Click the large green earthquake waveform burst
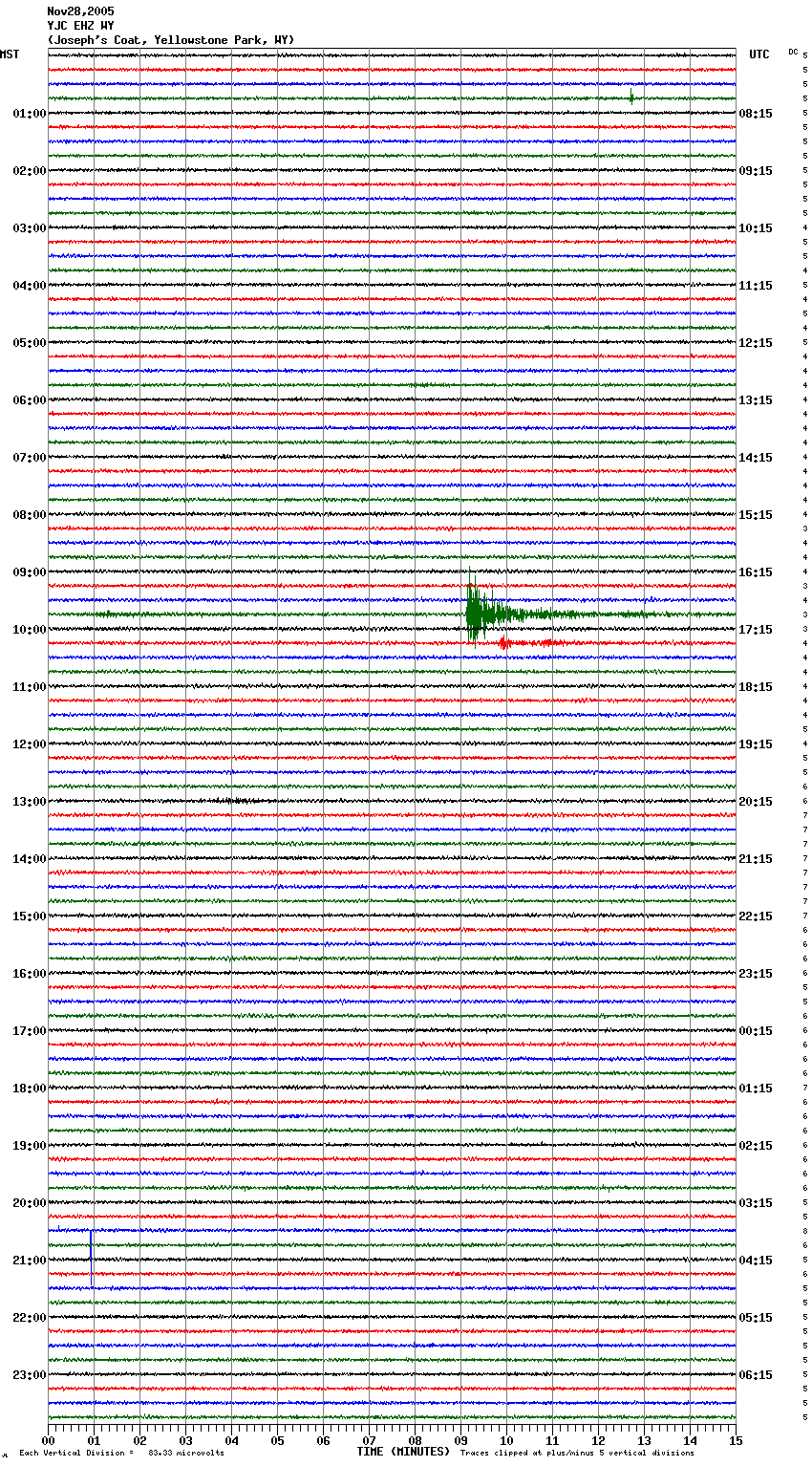The height and width of the screenshot is (1466, 812). click(487, 614)
